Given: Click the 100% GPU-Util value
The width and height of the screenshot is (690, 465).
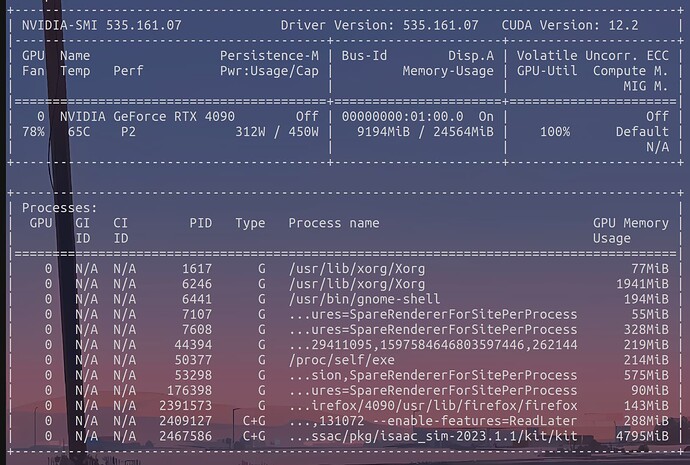Looking at the screenshot, I should click(x=553, y=131).
